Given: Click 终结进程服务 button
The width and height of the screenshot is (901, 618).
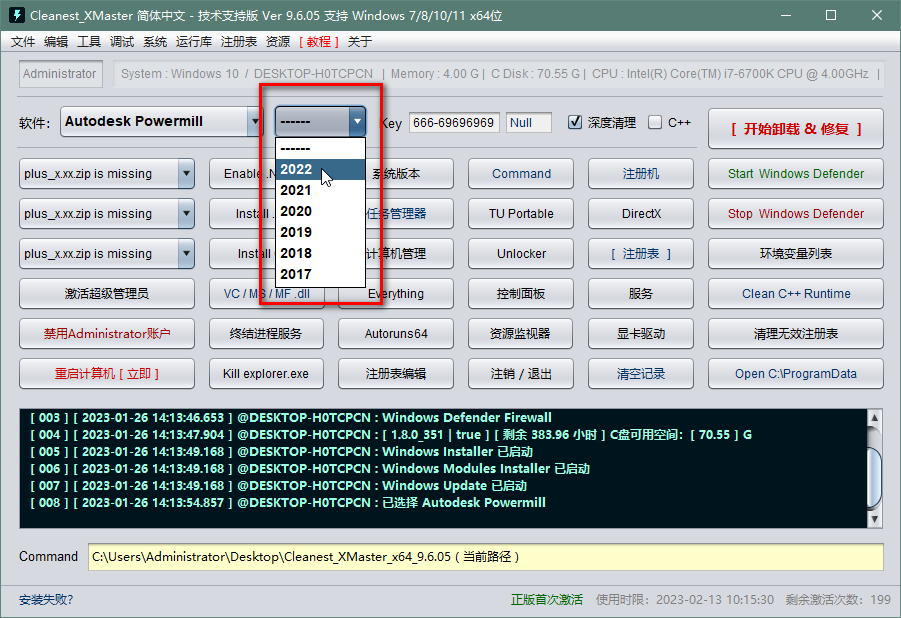Looking at the screenshot, I should point(266,333).
